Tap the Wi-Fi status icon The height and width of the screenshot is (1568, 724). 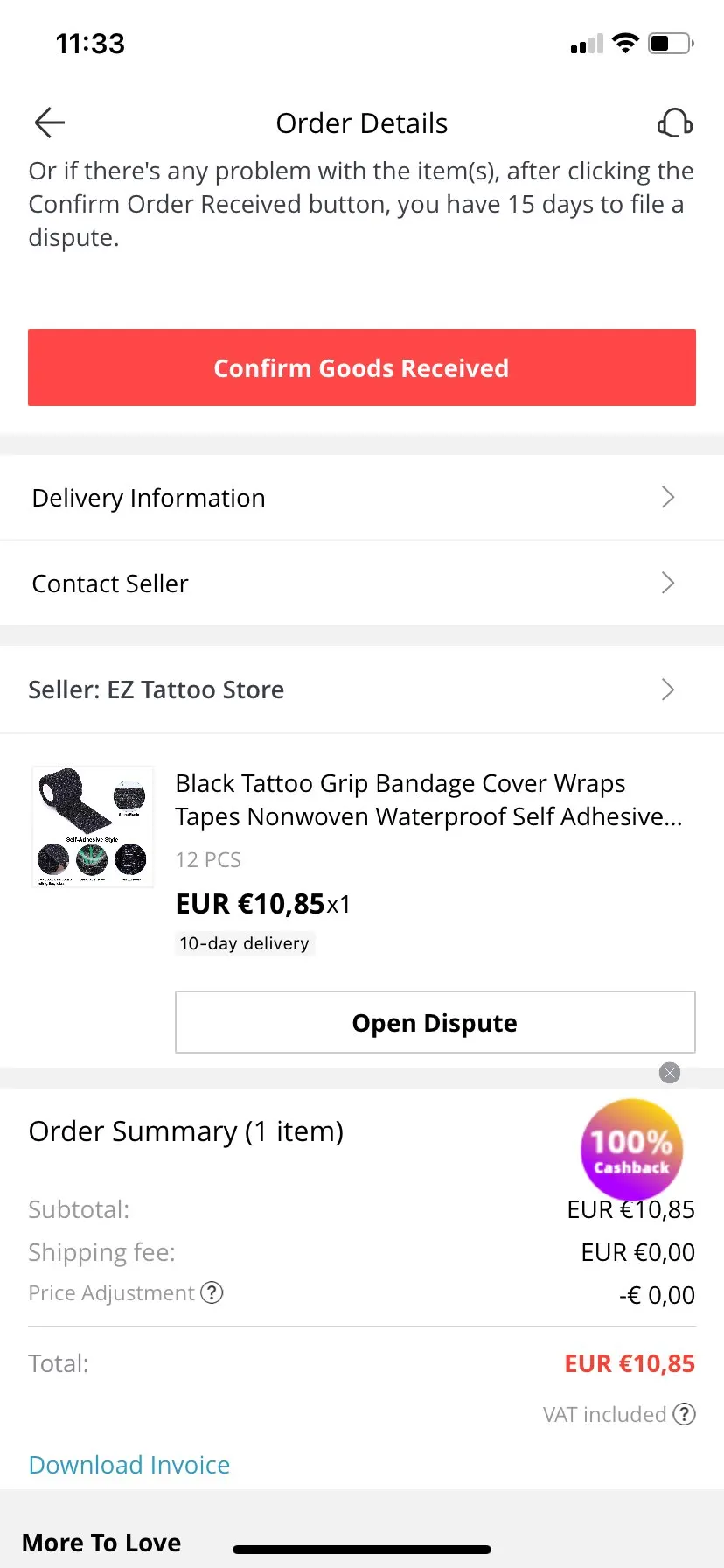tap(625, 43)
